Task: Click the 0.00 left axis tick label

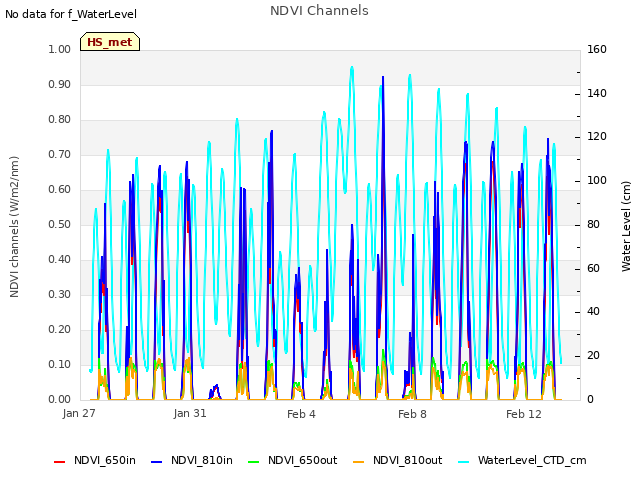Action: [x=60, y=399]
